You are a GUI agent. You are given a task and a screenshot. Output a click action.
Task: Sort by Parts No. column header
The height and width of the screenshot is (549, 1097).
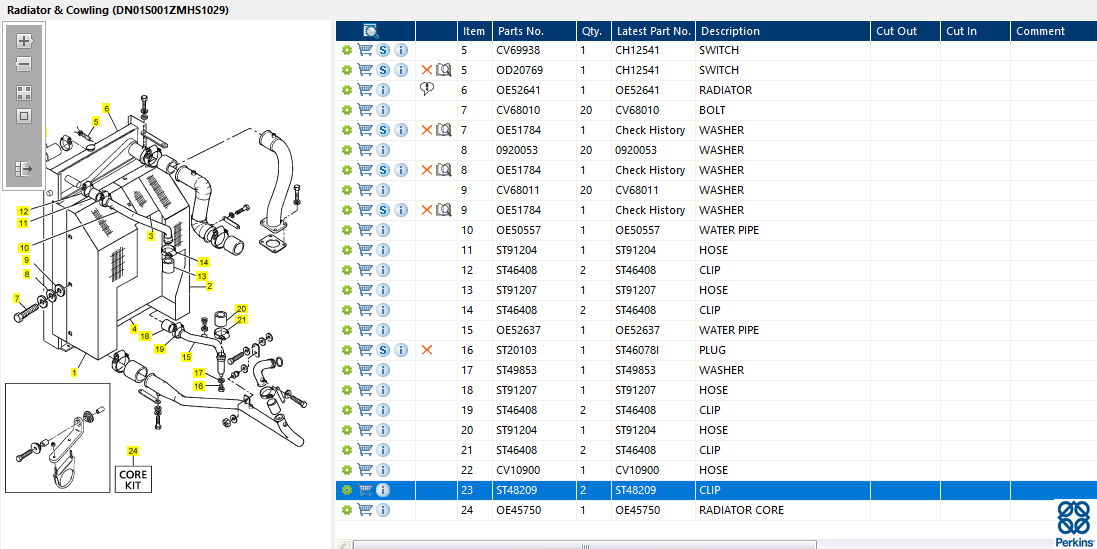535,31
